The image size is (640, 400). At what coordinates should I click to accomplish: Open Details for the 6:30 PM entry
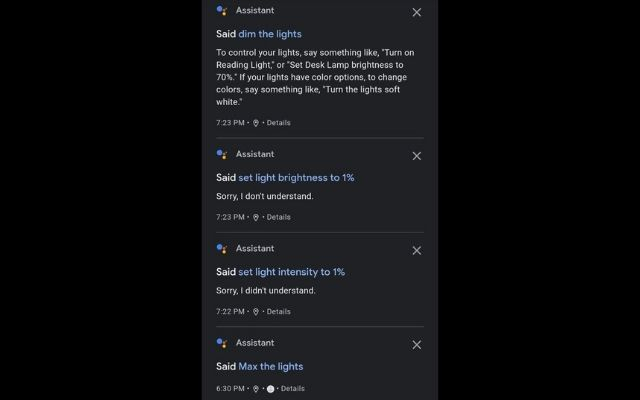[292, 388]
